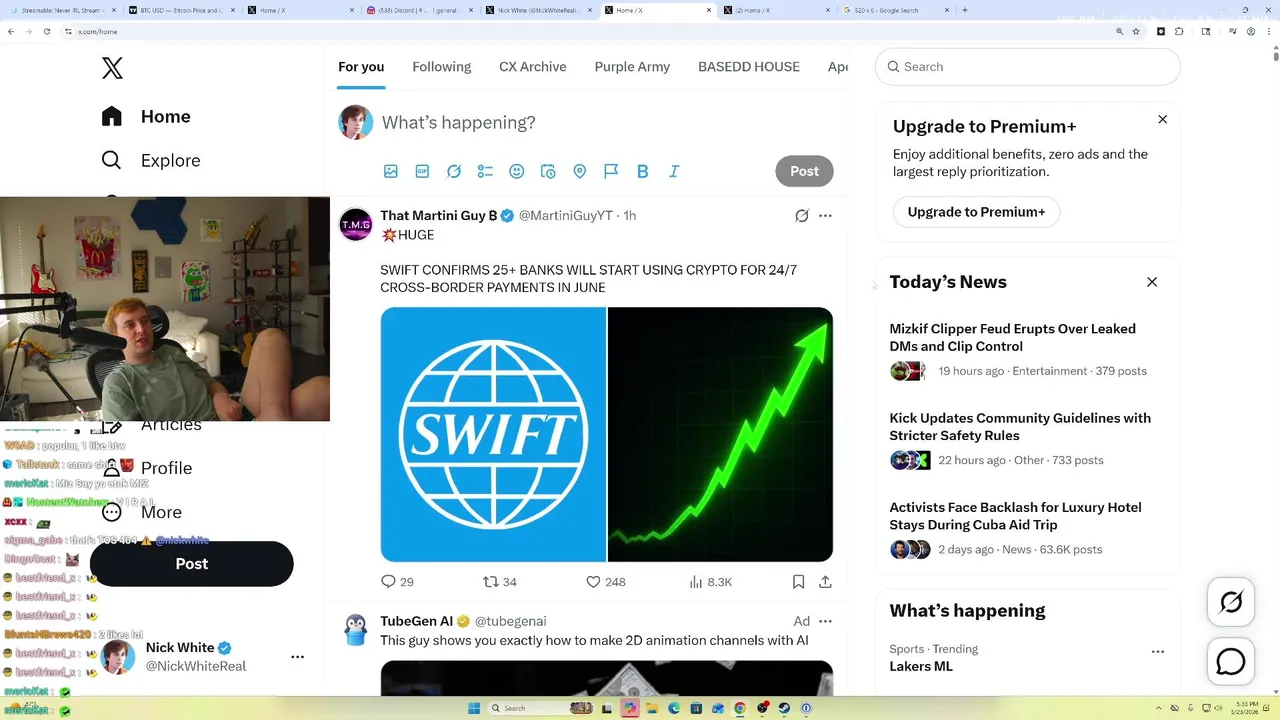
Task: Share the SWIFT post
Action: (825, 581)
